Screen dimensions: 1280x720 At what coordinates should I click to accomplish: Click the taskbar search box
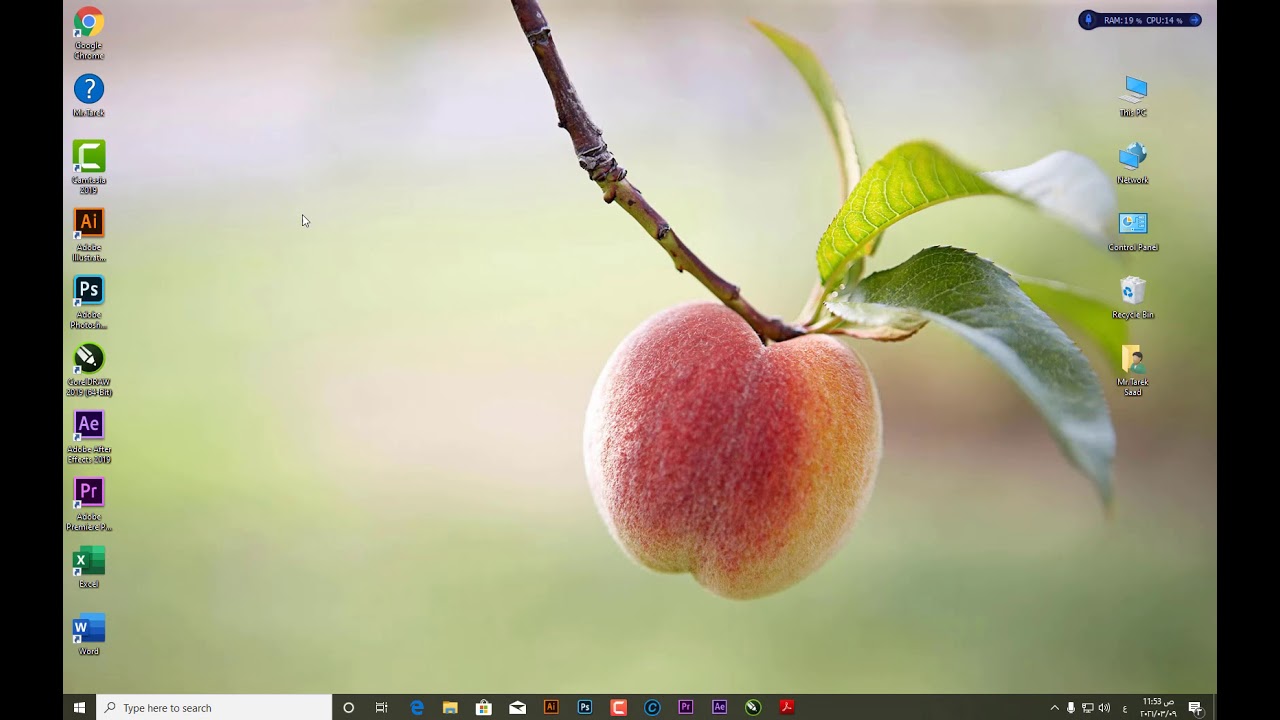214,707
